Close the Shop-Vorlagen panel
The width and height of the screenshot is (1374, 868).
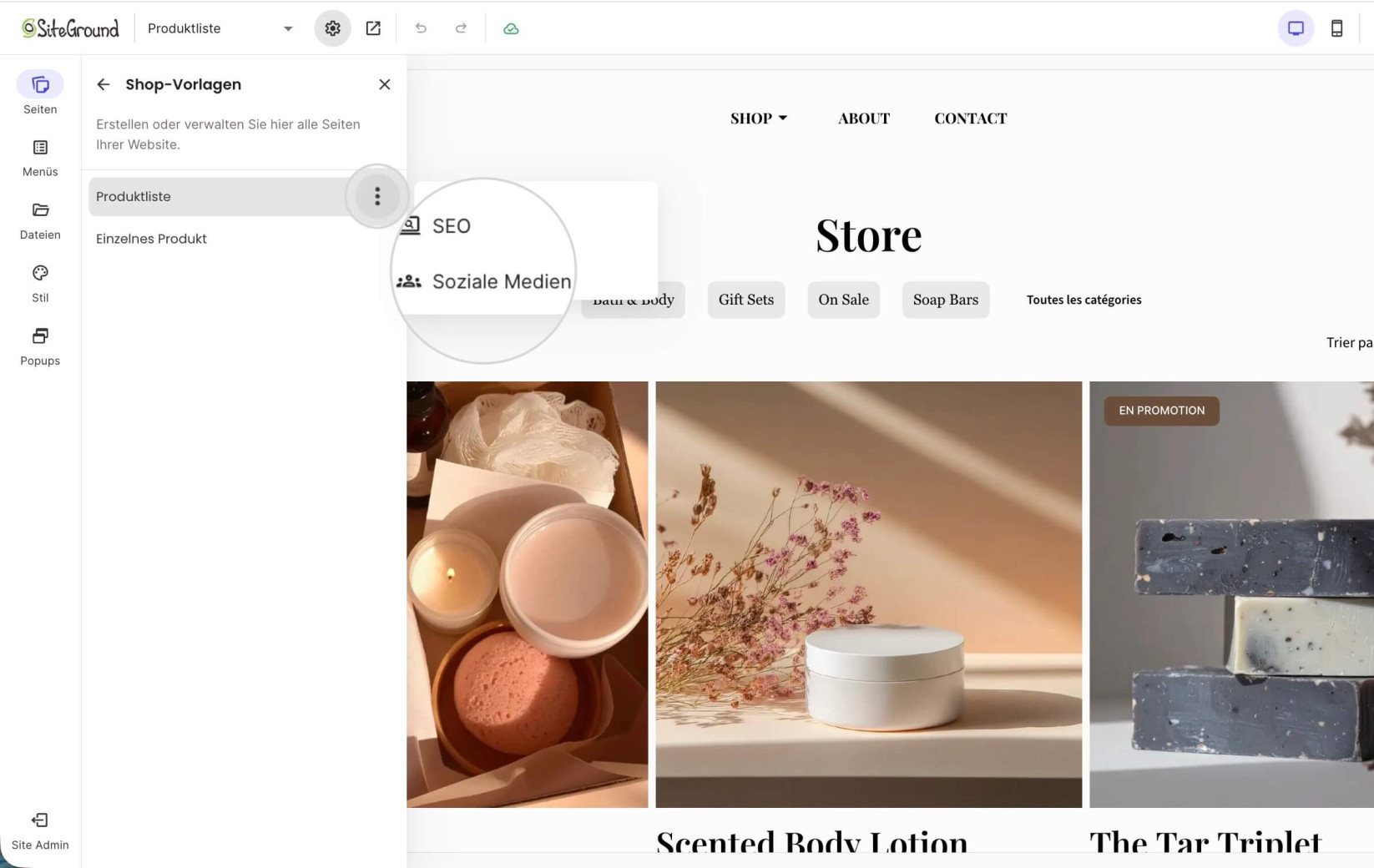[384, 84]
